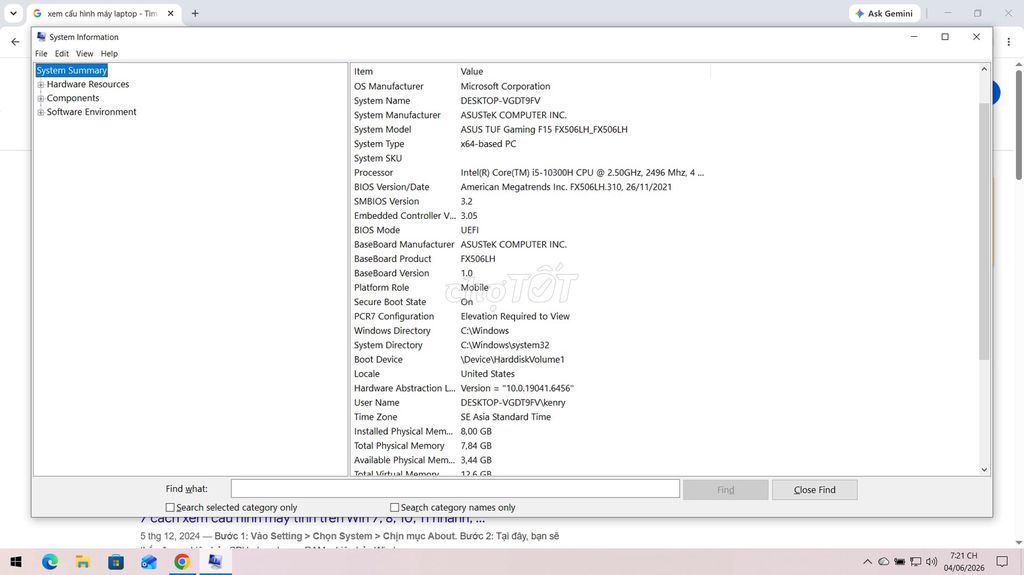
Task: Click the Find button
Action: tap(726, 489)
